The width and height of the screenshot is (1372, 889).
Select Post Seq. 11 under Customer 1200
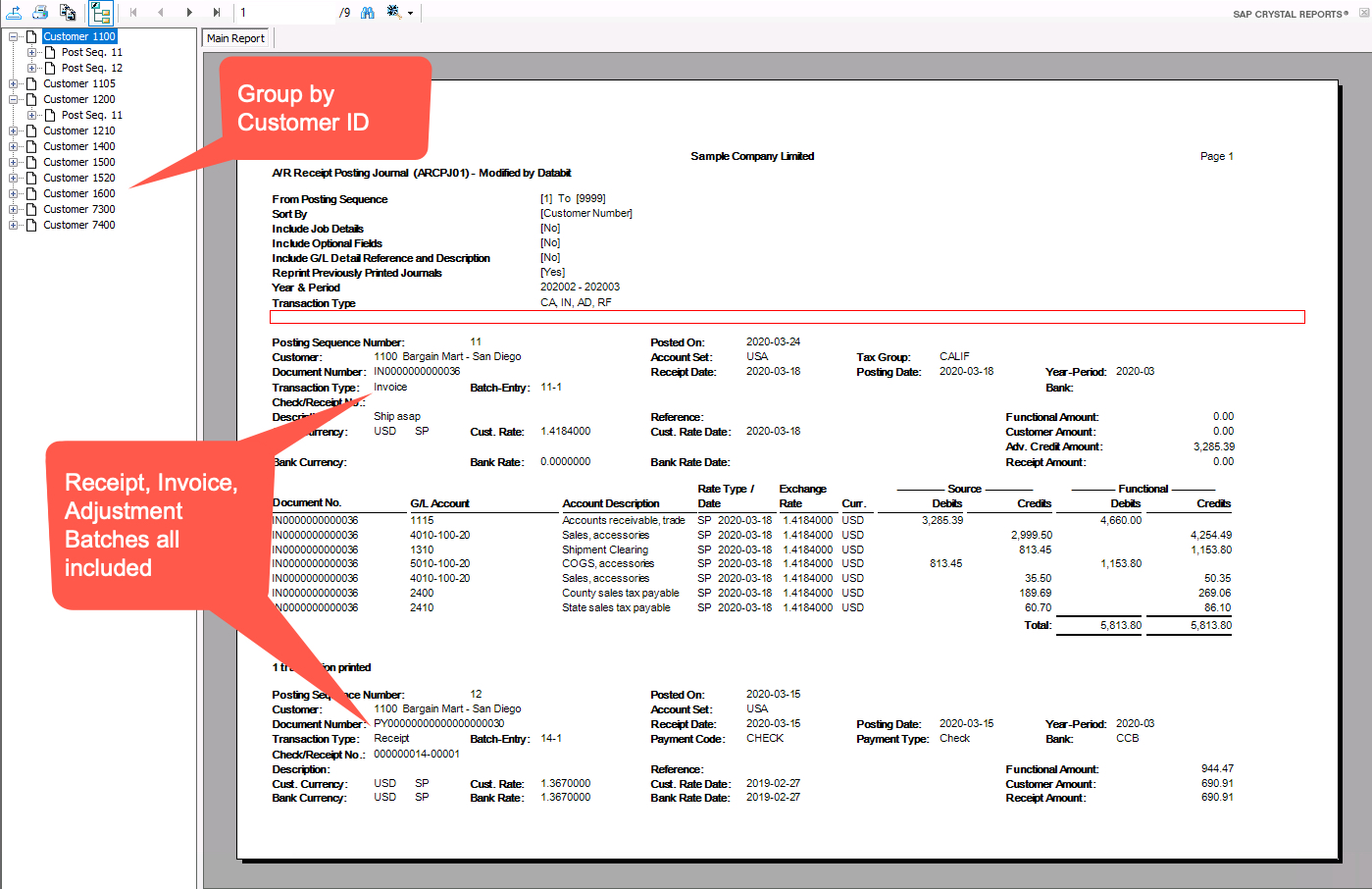[92, 115]
